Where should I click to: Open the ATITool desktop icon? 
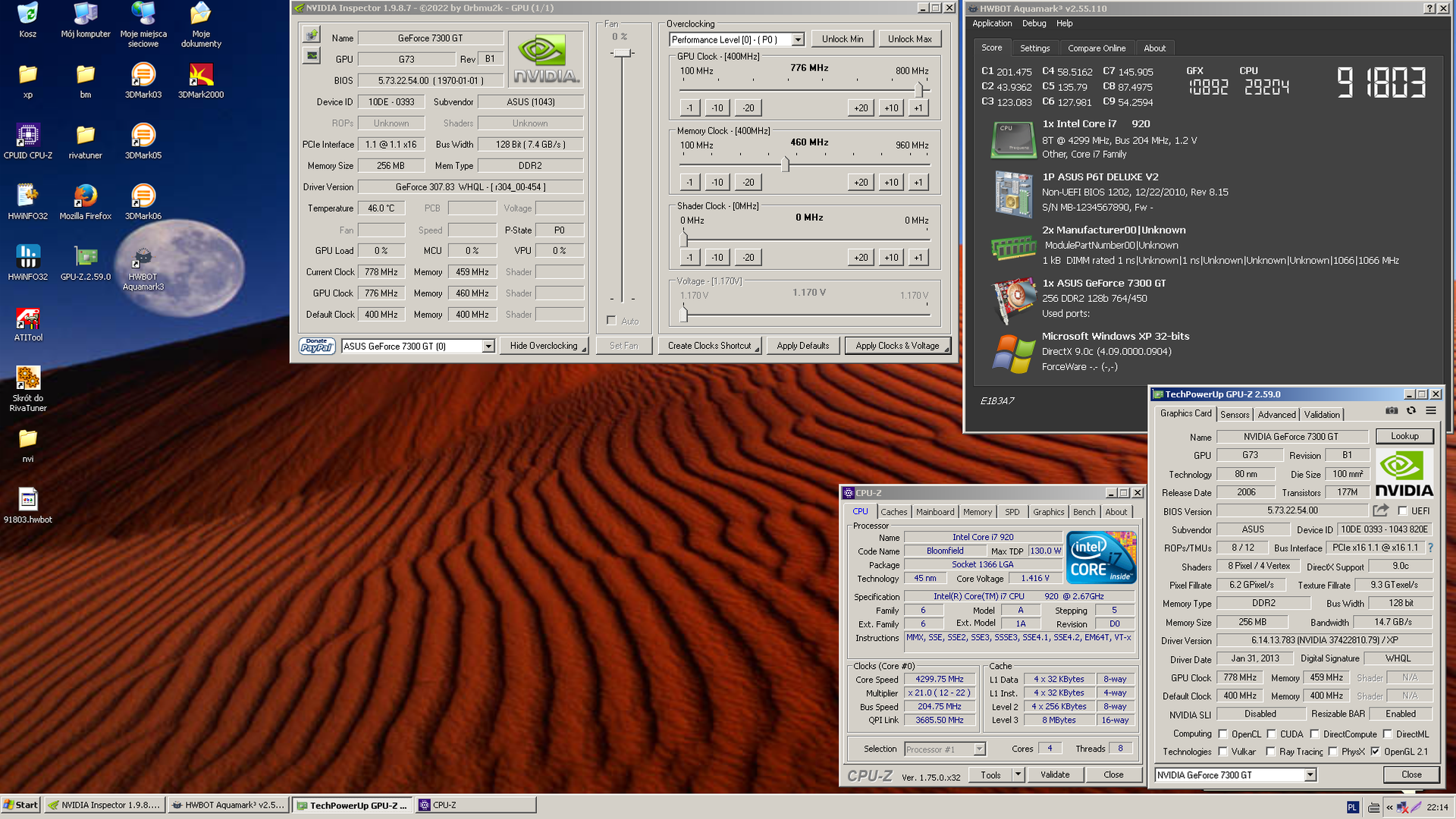(x=28, y=324)
